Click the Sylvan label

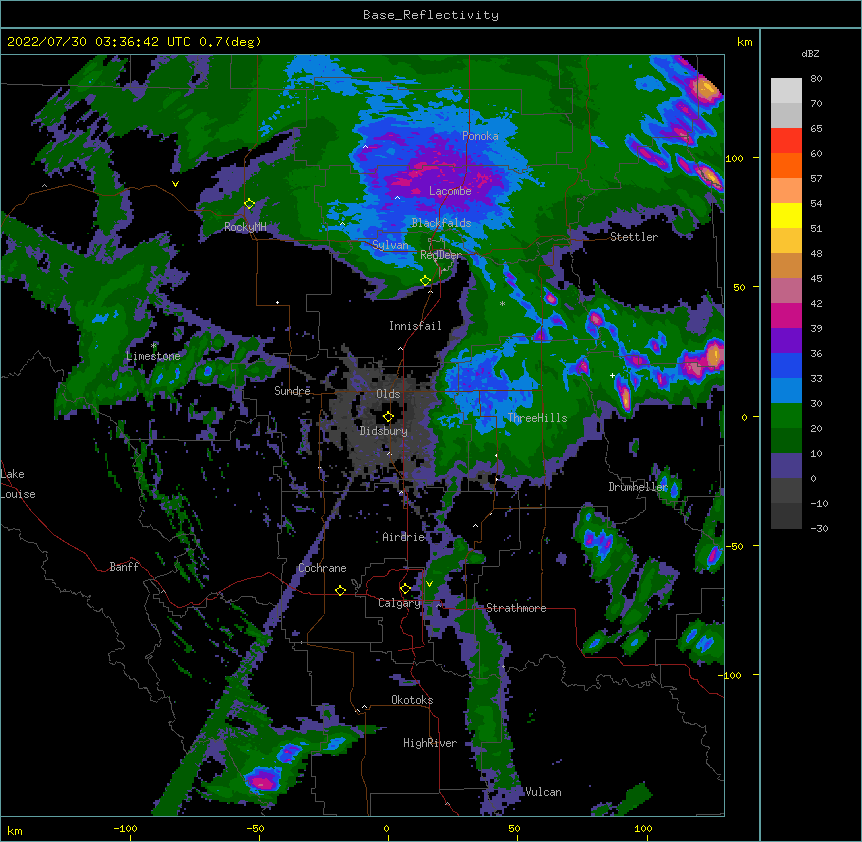pos(390,245)
